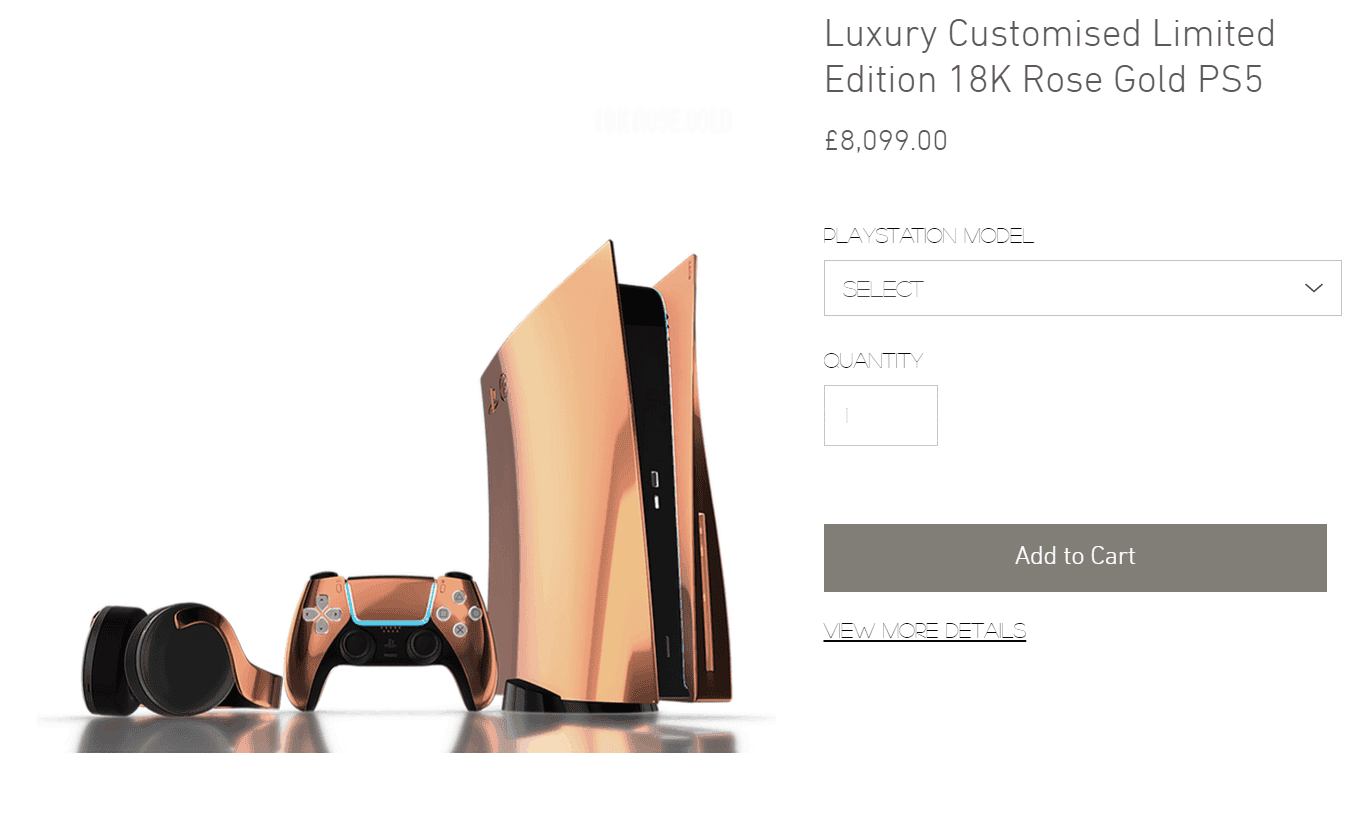Click the controller's right analog stick
Viewport: 1346px width, 818px height.
coord(423,646)
